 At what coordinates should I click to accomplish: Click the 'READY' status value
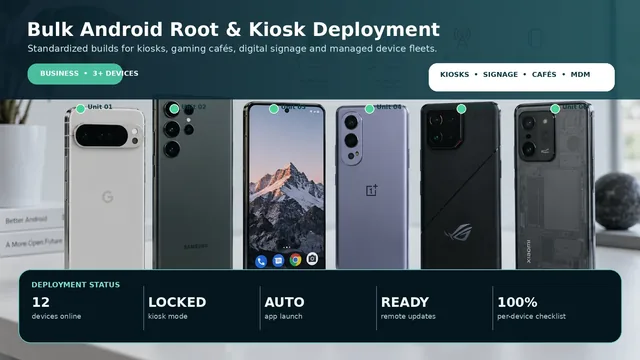(x=404, y=302)
